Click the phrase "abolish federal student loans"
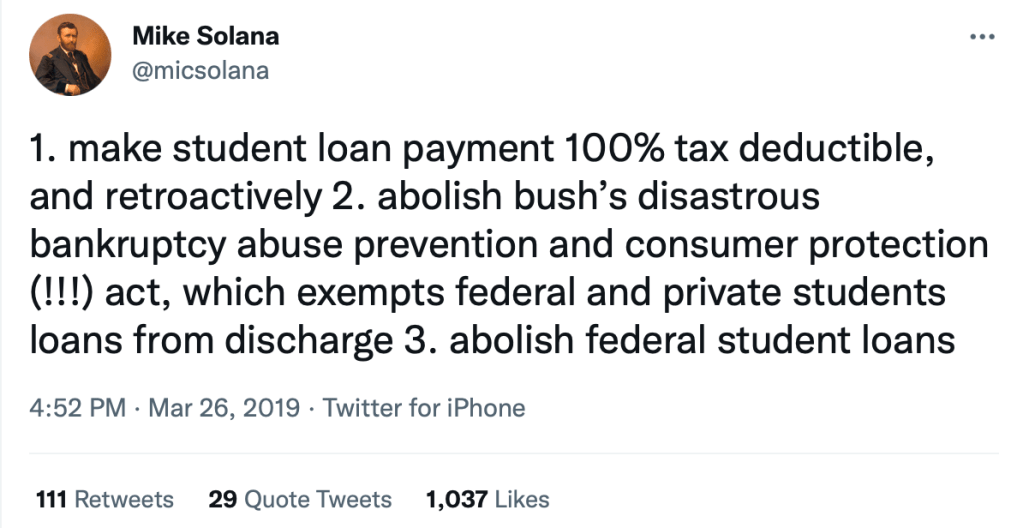 tap(700, 342)
